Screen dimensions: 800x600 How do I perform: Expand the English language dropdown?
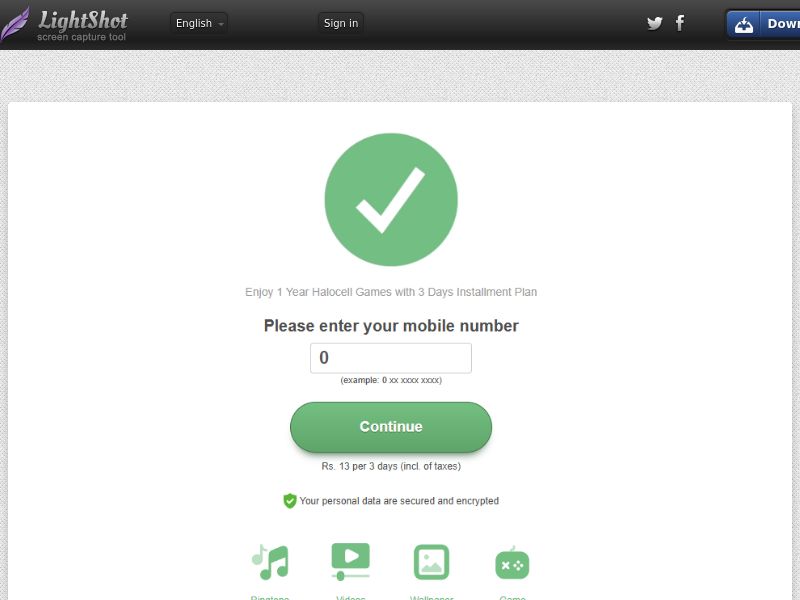[x=199, y=23]
